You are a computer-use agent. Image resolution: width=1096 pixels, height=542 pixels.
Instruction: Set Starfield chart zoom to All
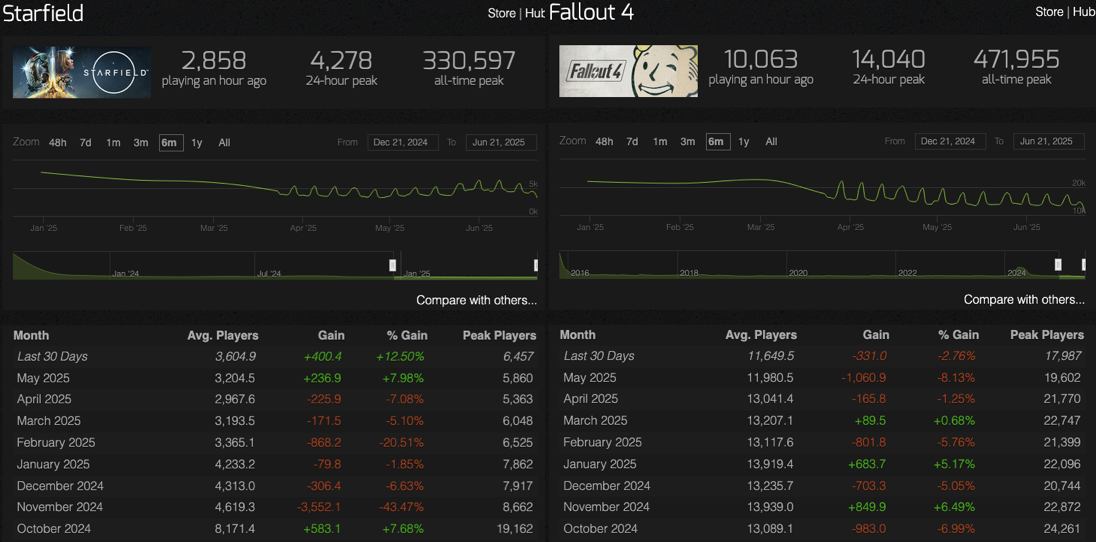(x=224, y=143)
